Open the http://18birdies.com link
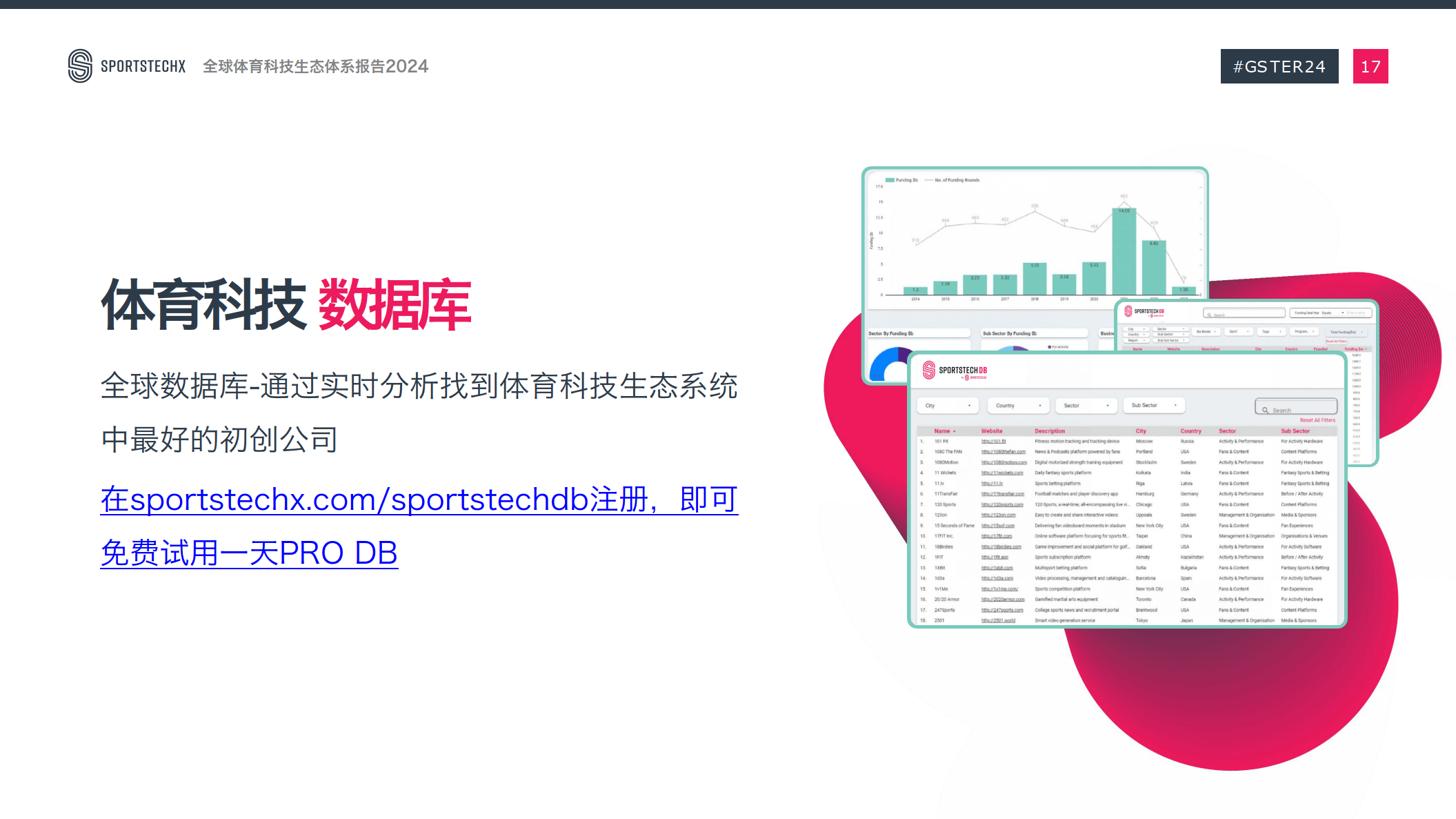Viewport: 1456px width, 819px height. click(x=1001, y=547)
